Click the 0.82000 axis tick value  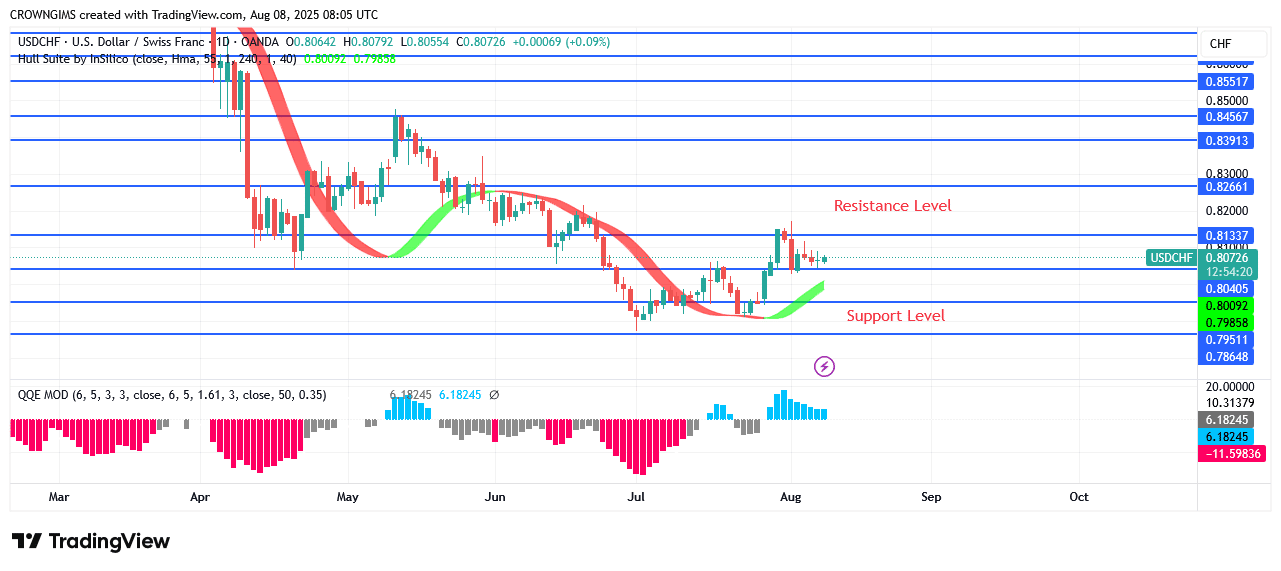pyautogui.click(x=1226, y=211)
